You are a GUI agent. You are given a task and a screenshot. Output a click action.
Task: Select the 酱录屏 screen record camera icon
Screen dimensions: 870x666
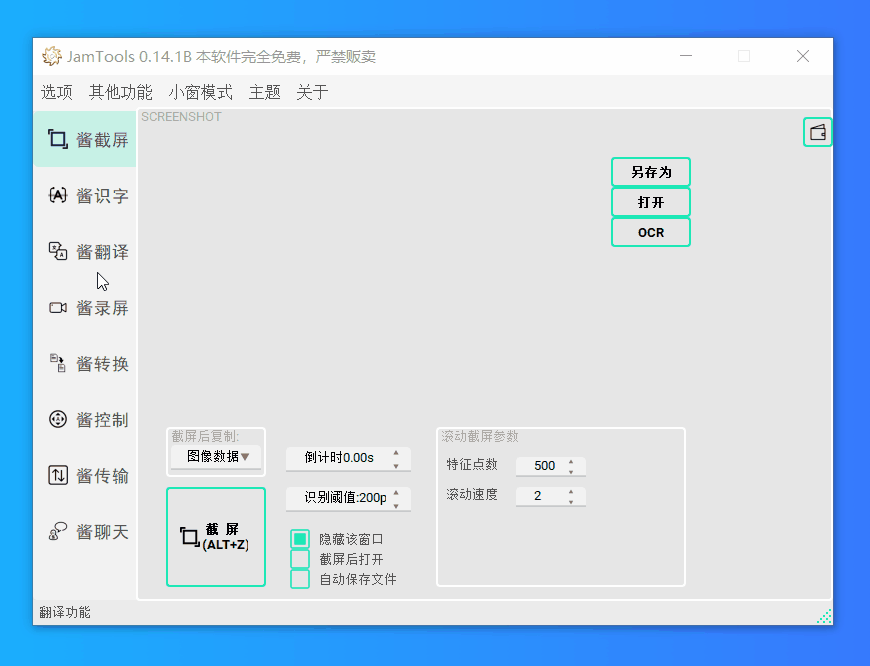click(58, 307)
